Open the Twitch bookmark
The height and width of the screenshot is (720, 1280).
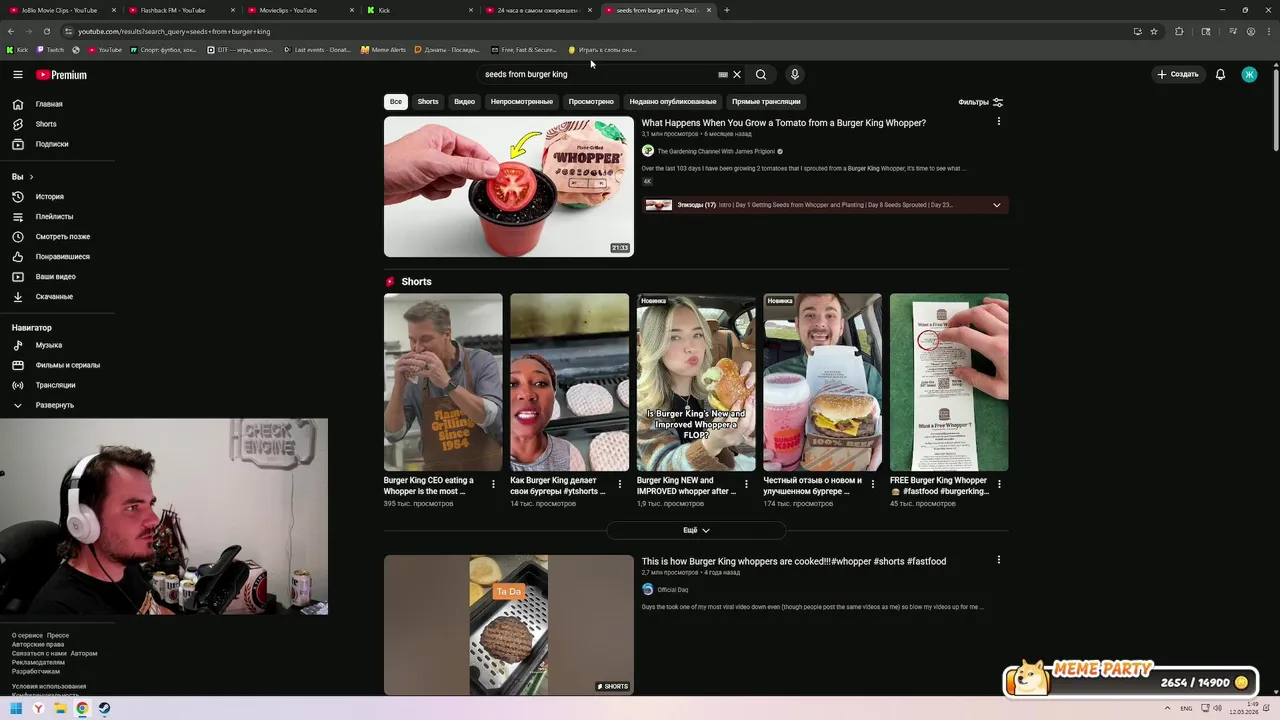50,50
